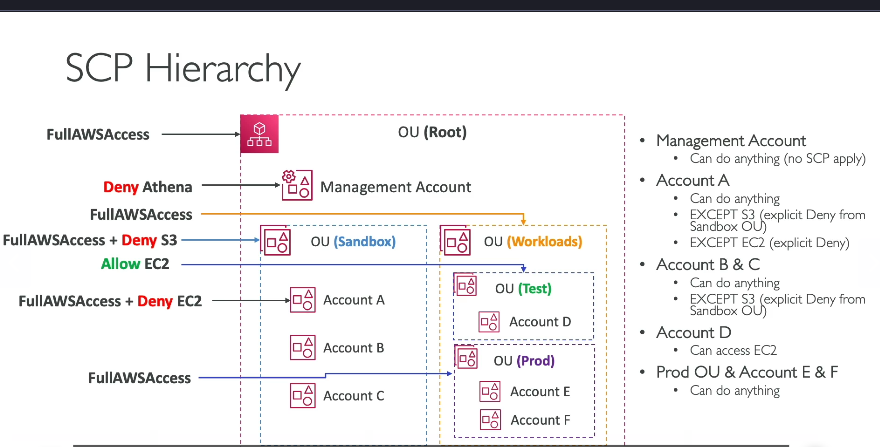Image resolution: width=880 pixels, height=447 pixels.
Task: Click the Account D bullet heading
Action: coord(694,332)
